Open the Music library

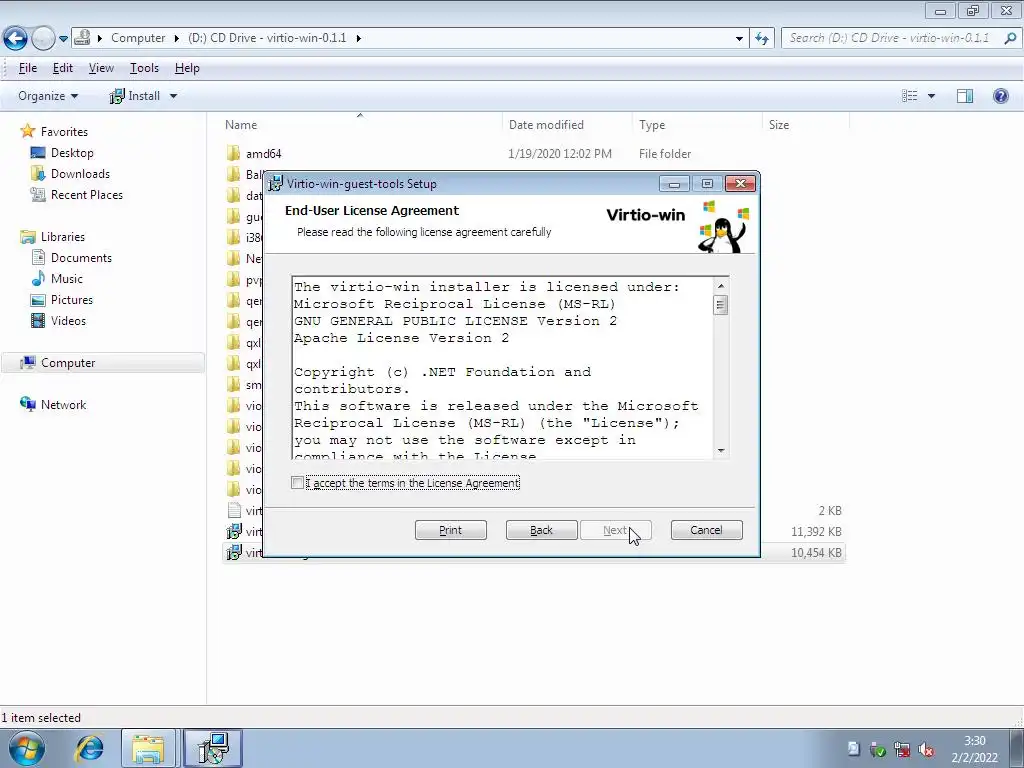tap(67, 278)
